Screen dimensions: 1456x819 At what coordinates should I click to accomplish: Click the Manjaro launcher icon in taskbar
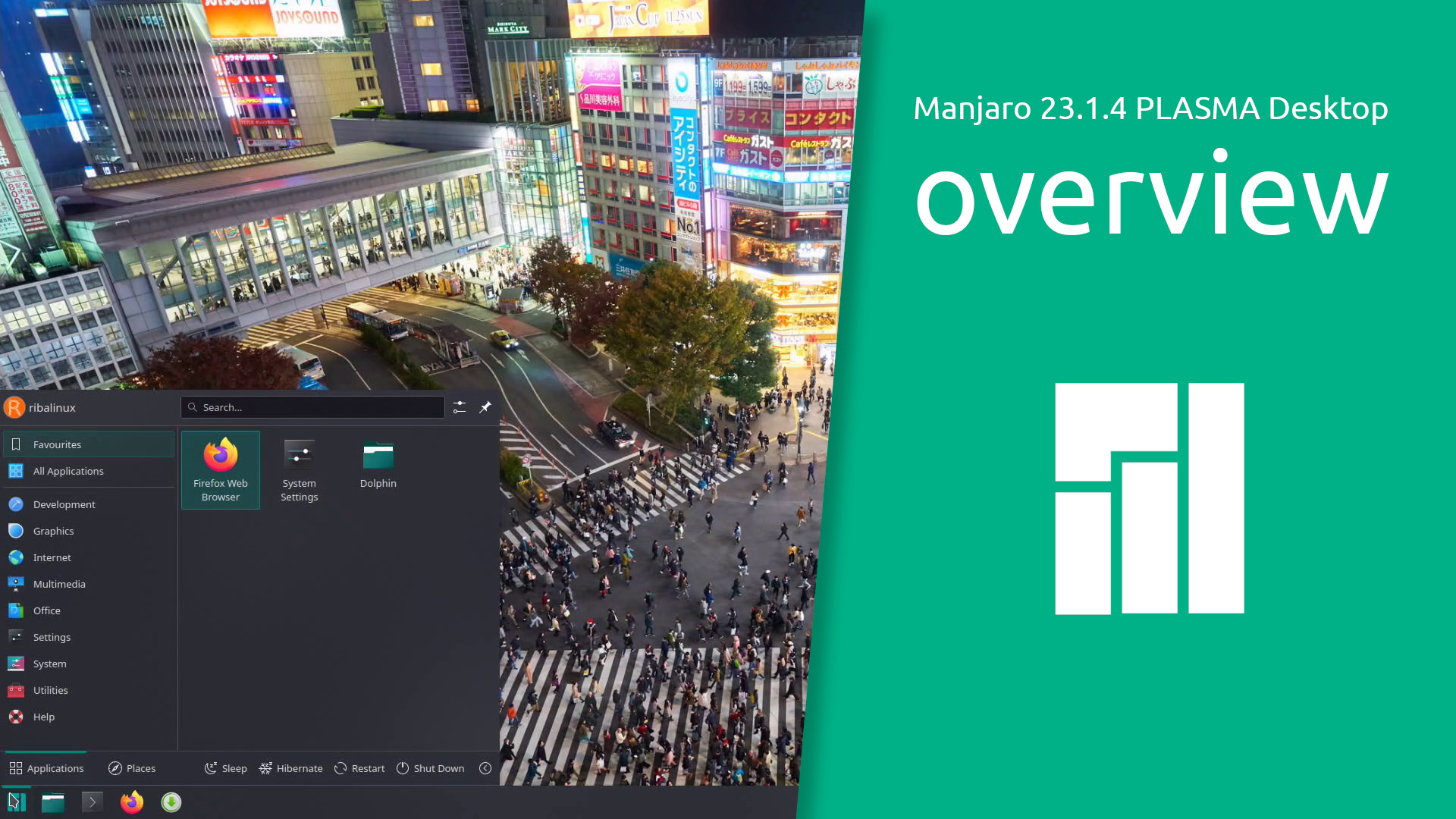pyautogui.click(x=16, y=802)
